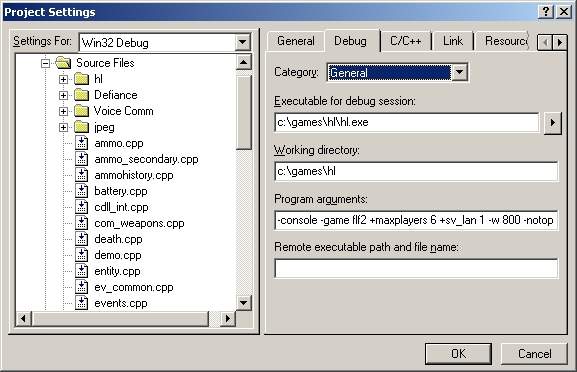Screen dimensions: 577x372
Task: Collapse the Source Files tree node
Action: (x=45, y=63)
